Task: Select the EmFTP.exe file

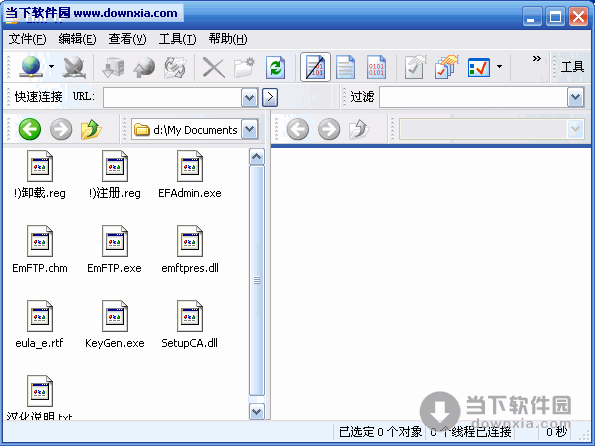Action: coord(115,250)
